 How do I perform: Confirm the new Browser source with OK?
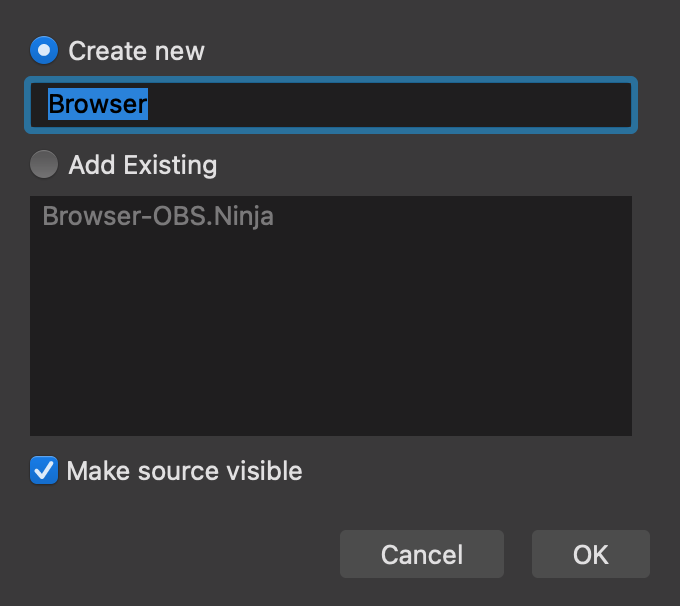(591, 554)
